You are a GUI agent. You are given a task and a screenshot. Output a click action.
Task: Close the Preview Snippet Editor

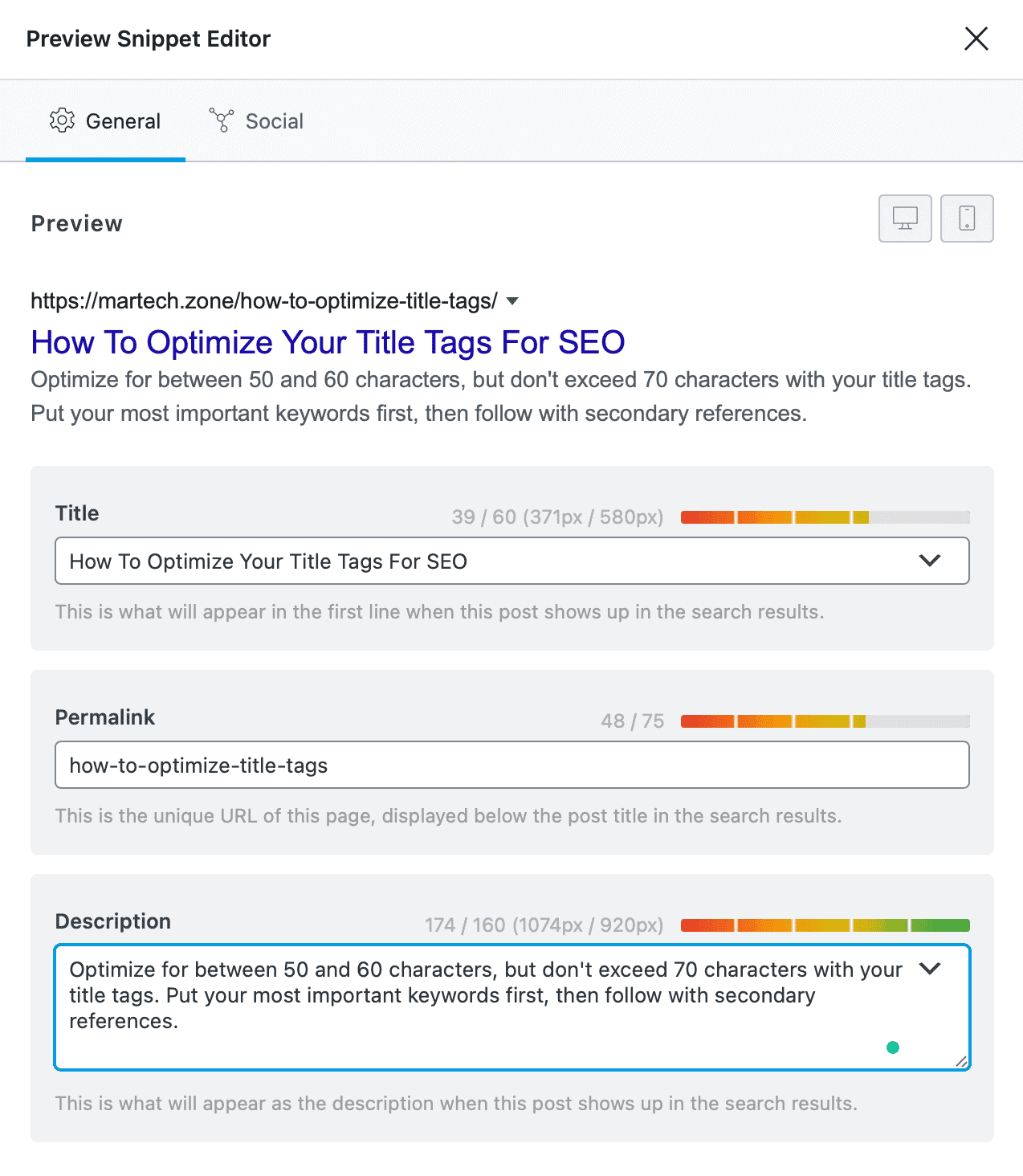[x=976, y=39]
